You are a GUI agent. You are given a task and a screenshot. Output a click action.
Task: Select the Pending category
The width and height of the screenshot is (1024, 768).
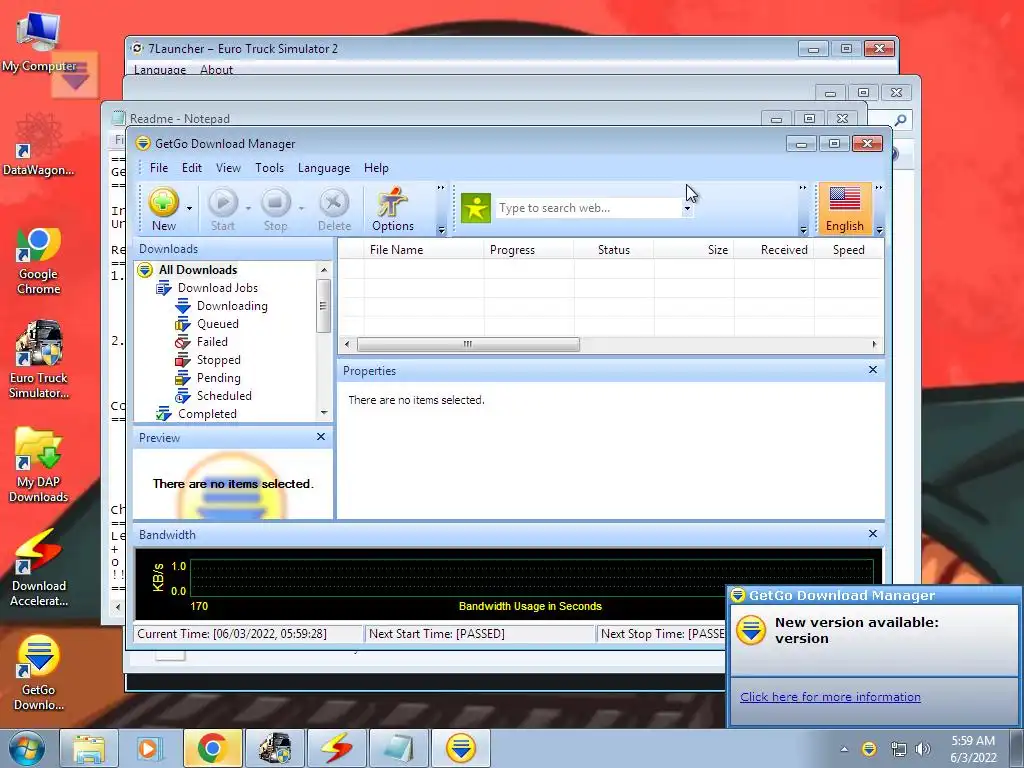point(218,377)
